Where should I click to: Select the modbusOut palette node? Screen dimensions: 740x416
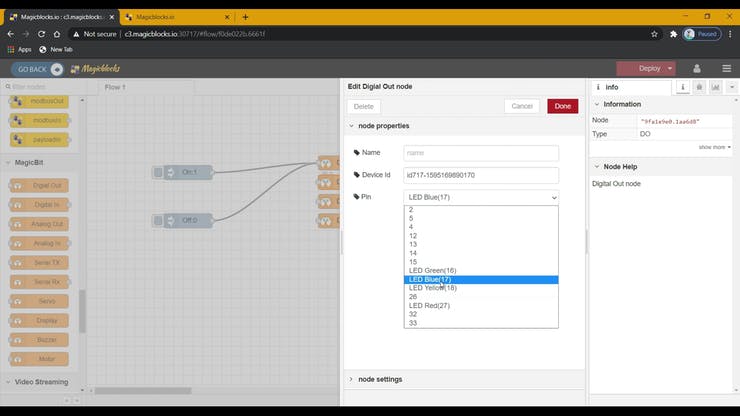(x=40, y=101)
